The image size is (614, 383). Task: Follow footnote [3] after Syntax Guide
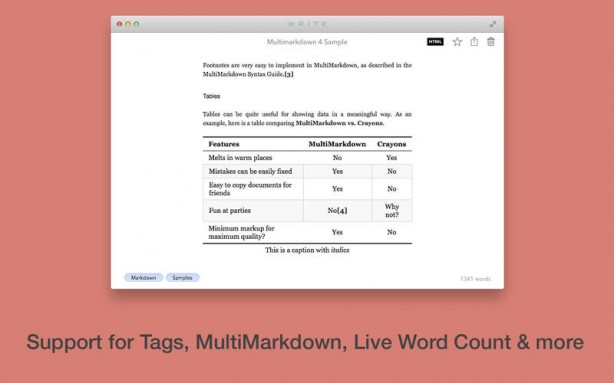[x=289, y=74]
